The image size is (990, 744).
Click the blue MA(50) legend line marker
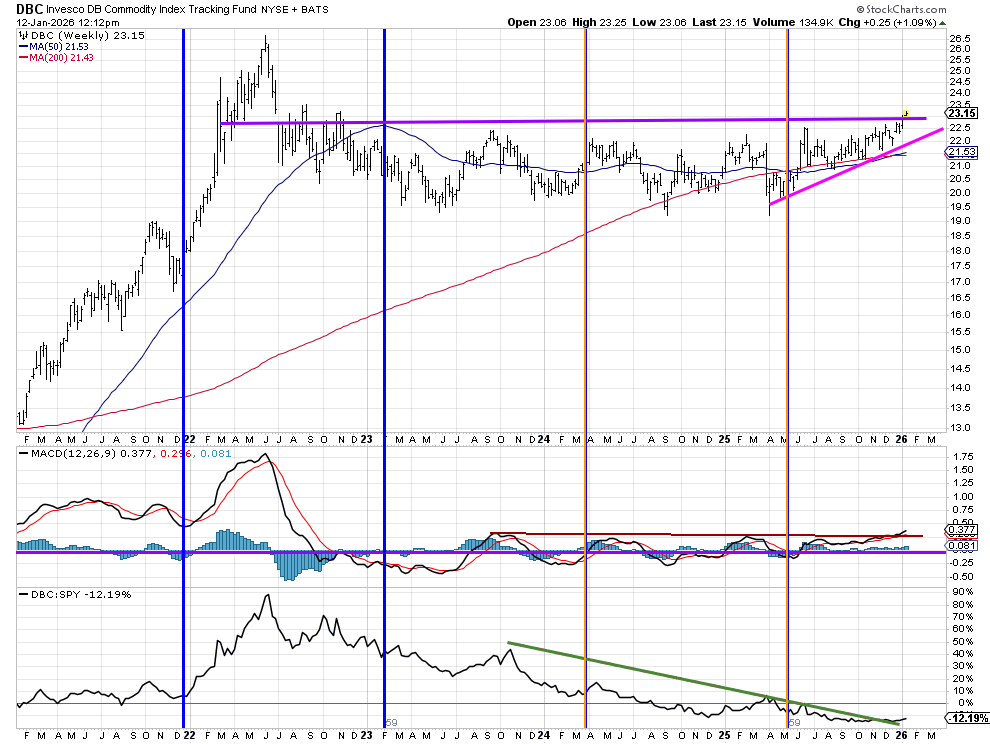[23, 46]
